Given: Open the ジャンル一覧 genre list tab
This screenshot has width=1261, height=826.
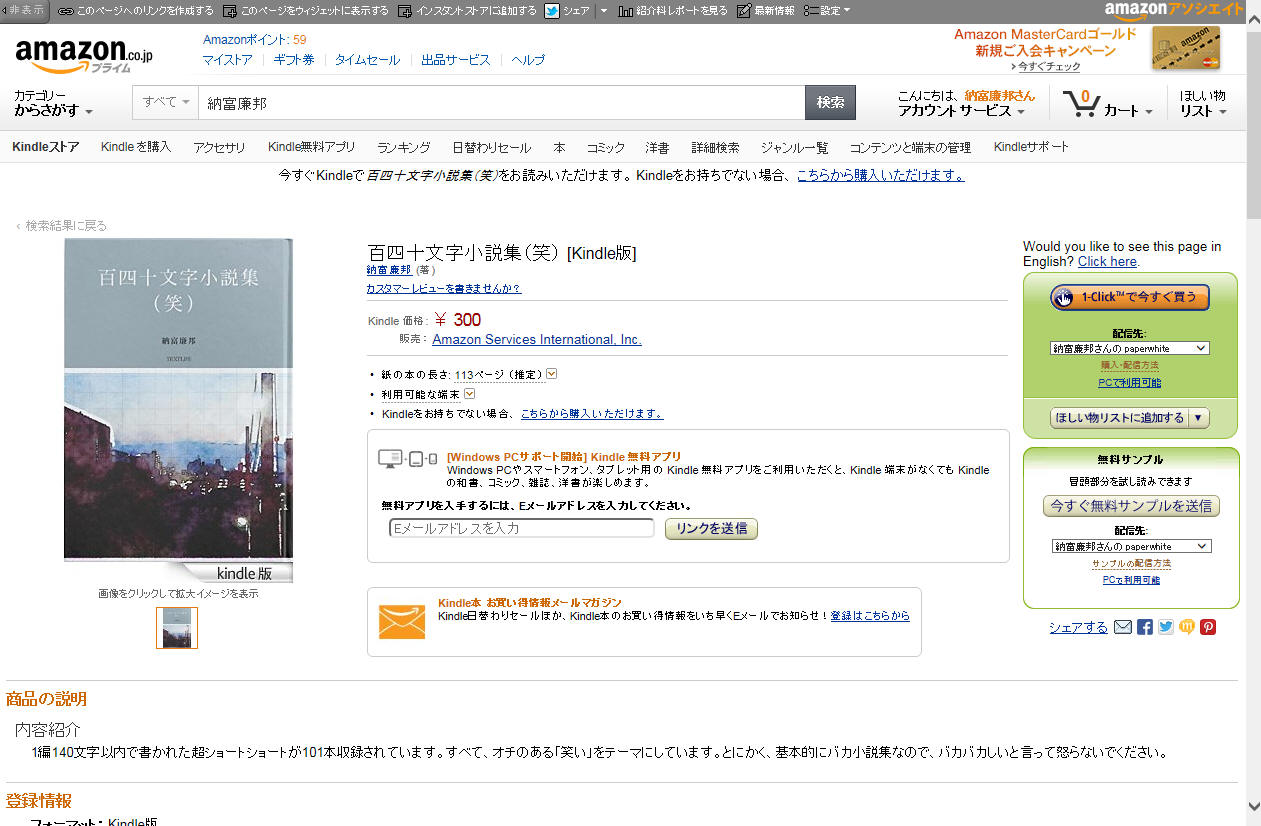Looking at the screenshot, I should [794, 147].
